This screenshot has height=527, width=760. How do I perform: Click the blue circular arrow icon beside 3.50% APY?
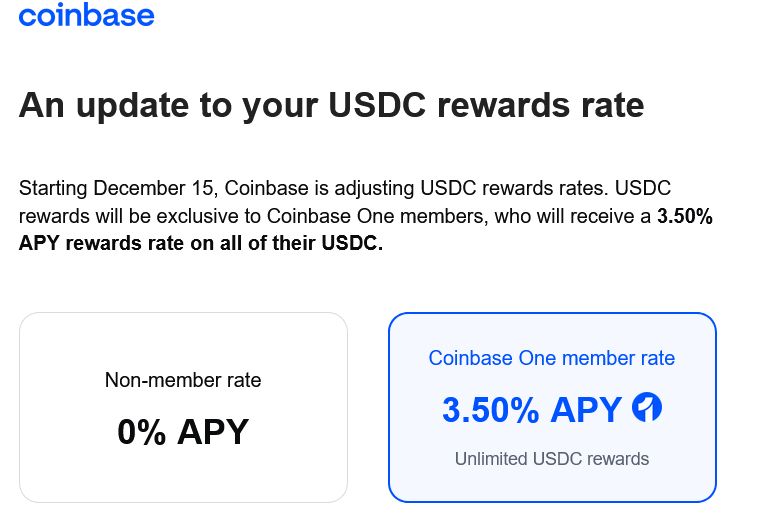pyautogui.click(x=647, y=407)
